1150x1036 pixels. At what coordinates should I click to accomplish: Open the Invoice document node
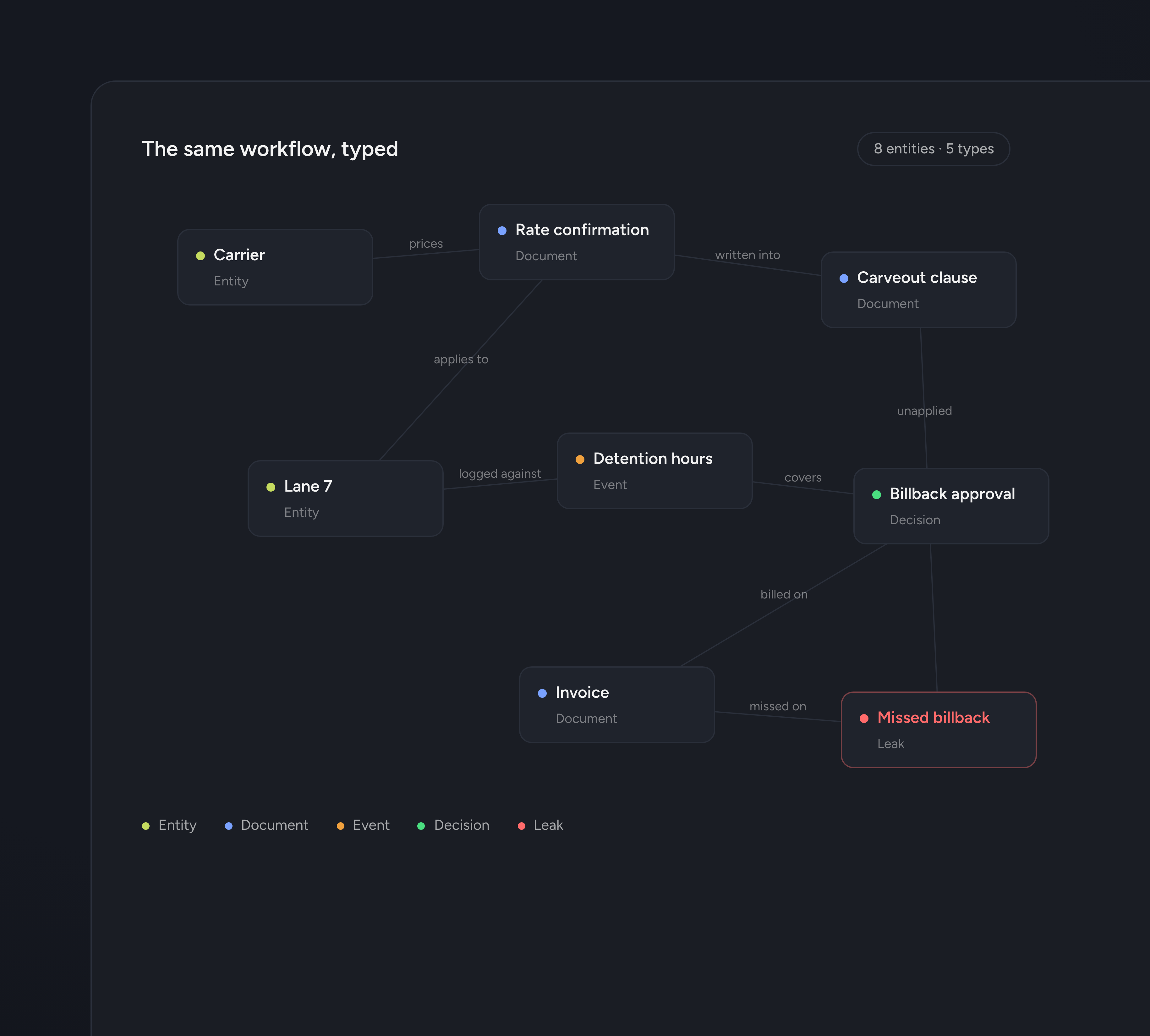coord(617,705)
